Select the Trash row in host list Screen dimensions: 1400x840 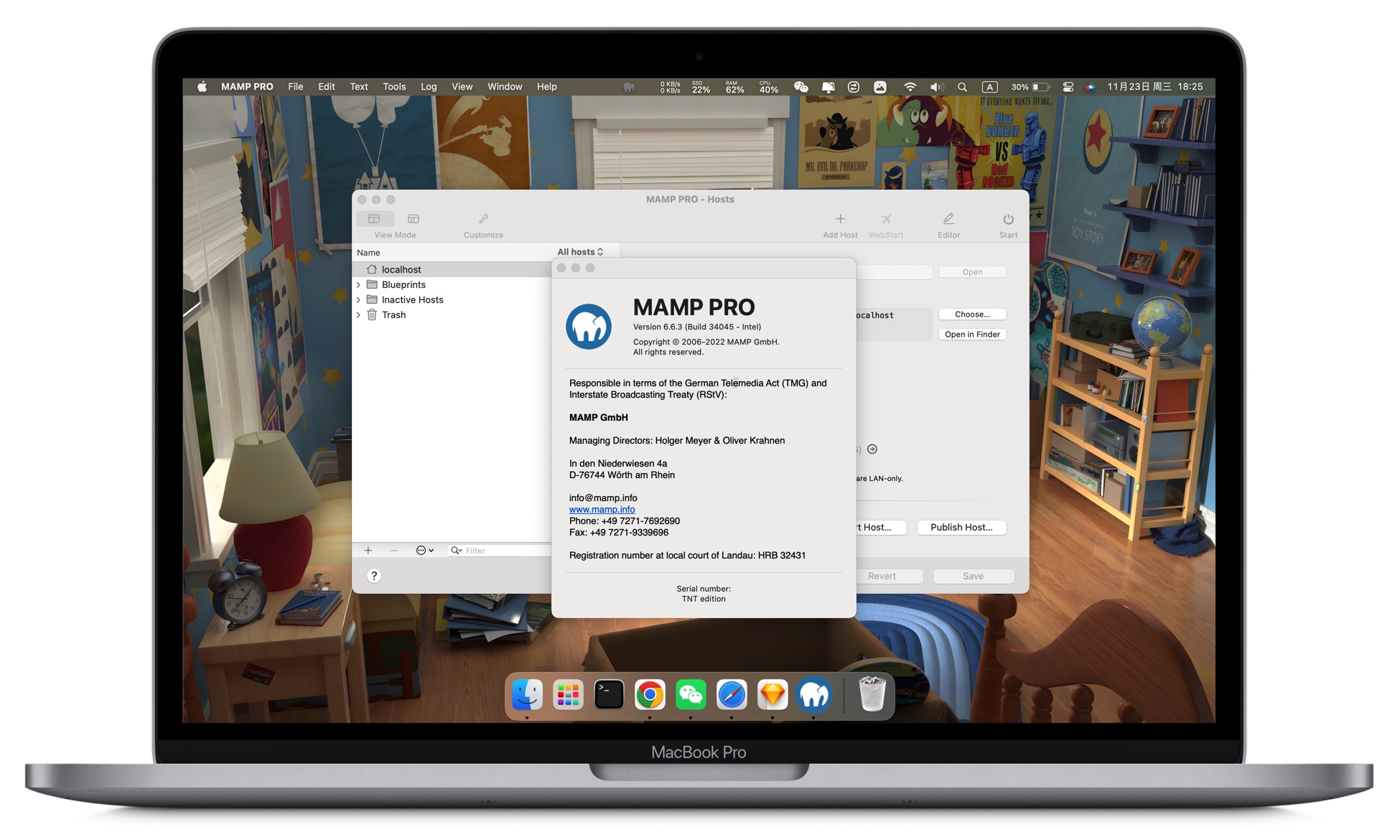coord(452,314)
